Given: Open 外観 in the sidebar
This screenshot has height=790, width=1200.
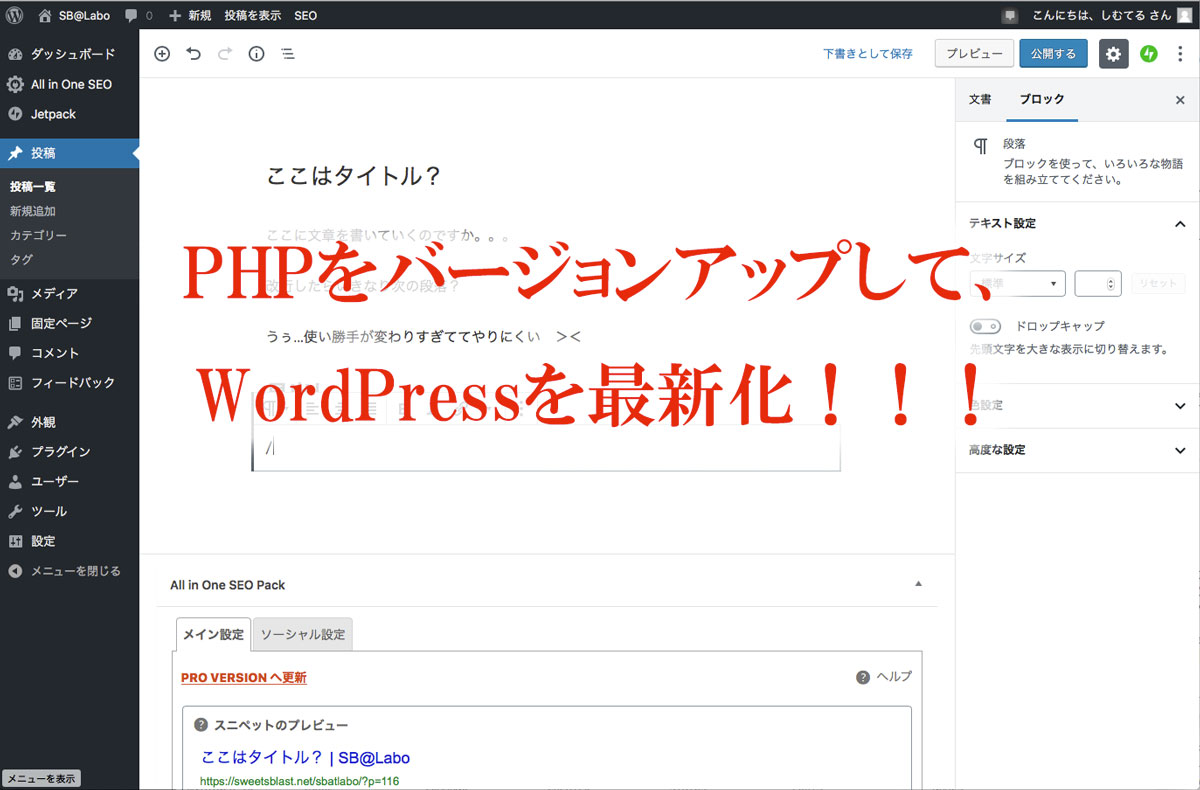Looking at the screenshot, I should [x=69, y=421].
